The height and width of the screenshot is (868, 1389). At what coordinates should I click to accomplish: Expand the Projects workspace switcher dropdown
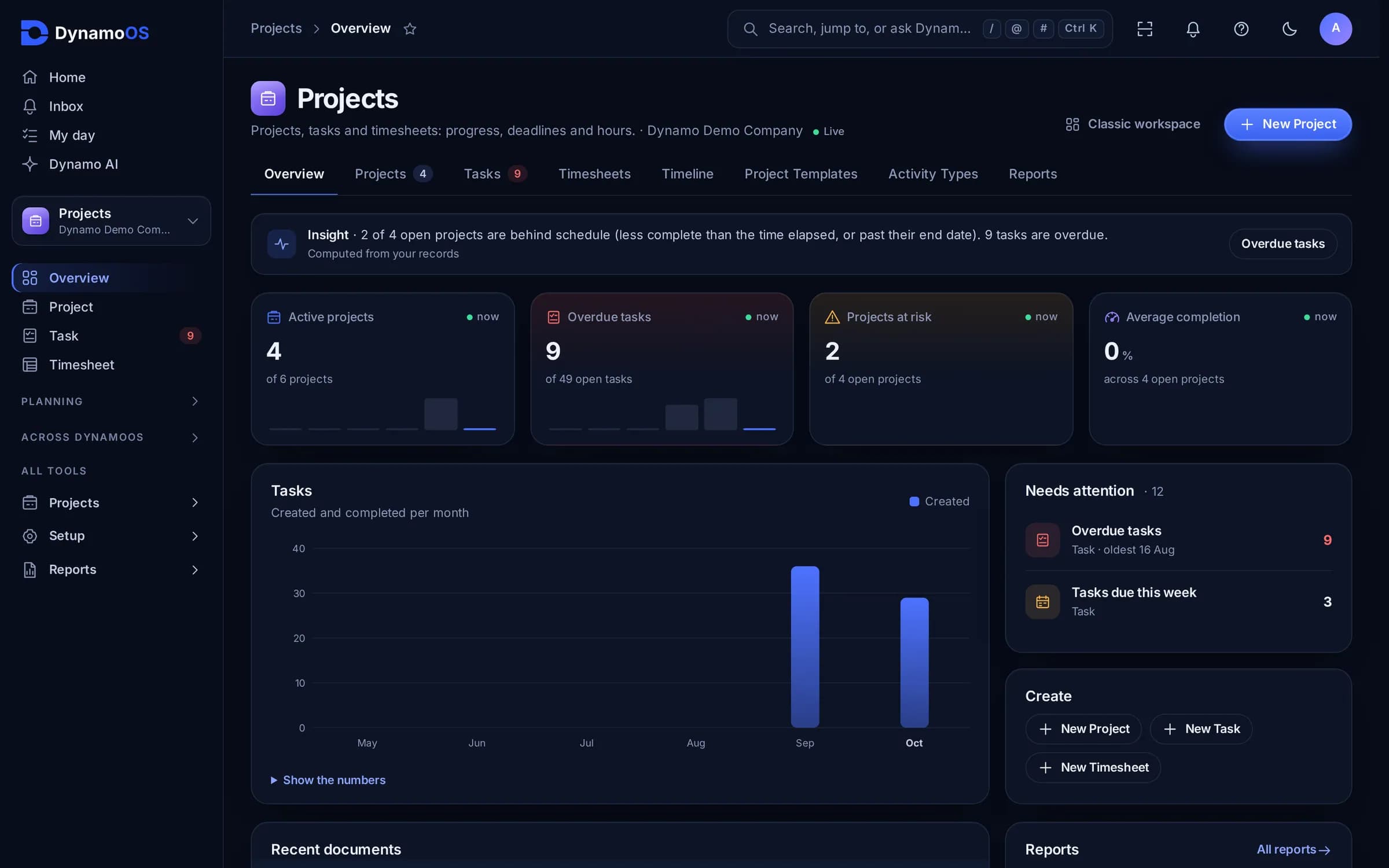coord(111,220)
